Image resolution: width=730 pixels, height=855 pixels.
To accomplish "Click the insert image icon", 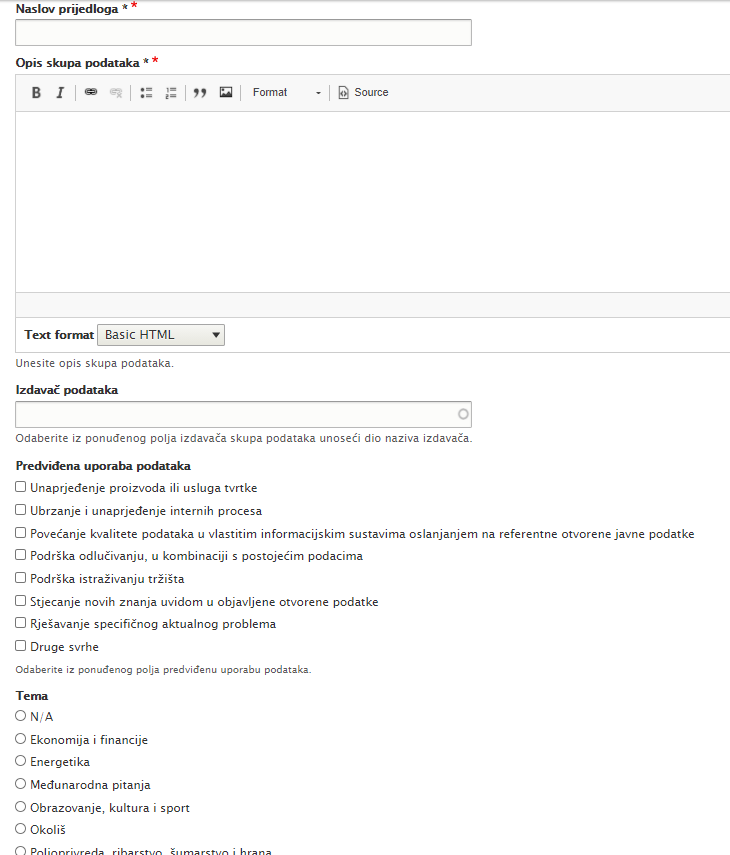I will 226,93.
